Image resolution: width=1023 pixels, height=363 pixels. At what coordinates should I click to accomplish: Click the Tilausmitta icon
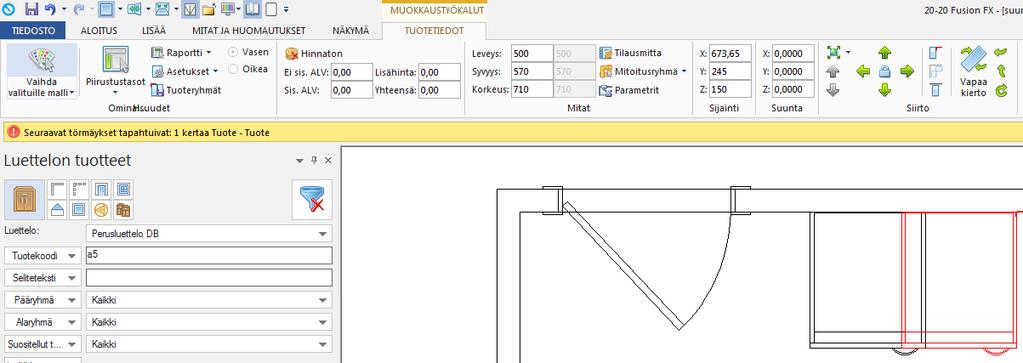[605, 53]
